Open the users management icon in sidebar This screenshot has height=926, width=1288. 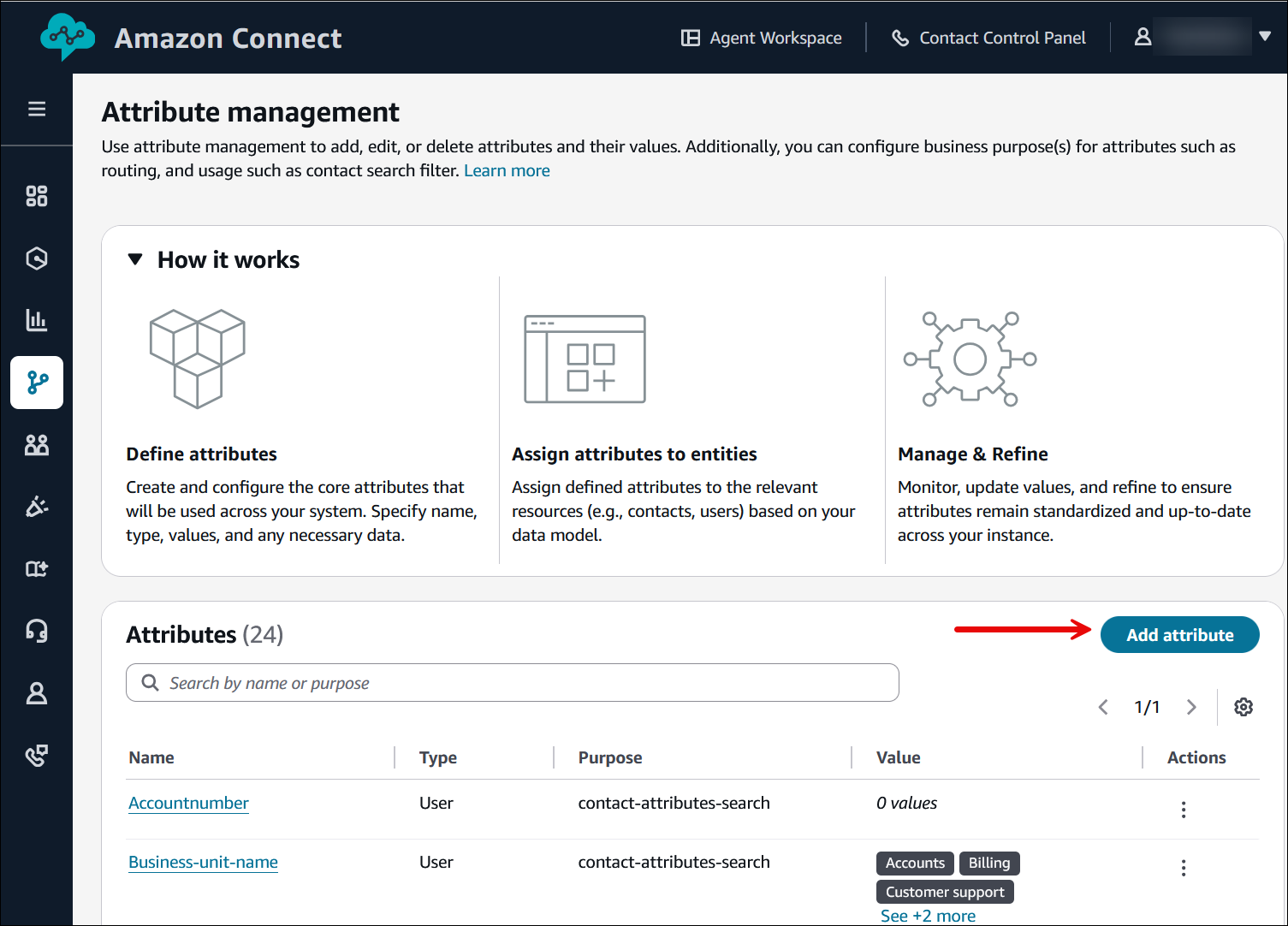[x=36, y=444]
